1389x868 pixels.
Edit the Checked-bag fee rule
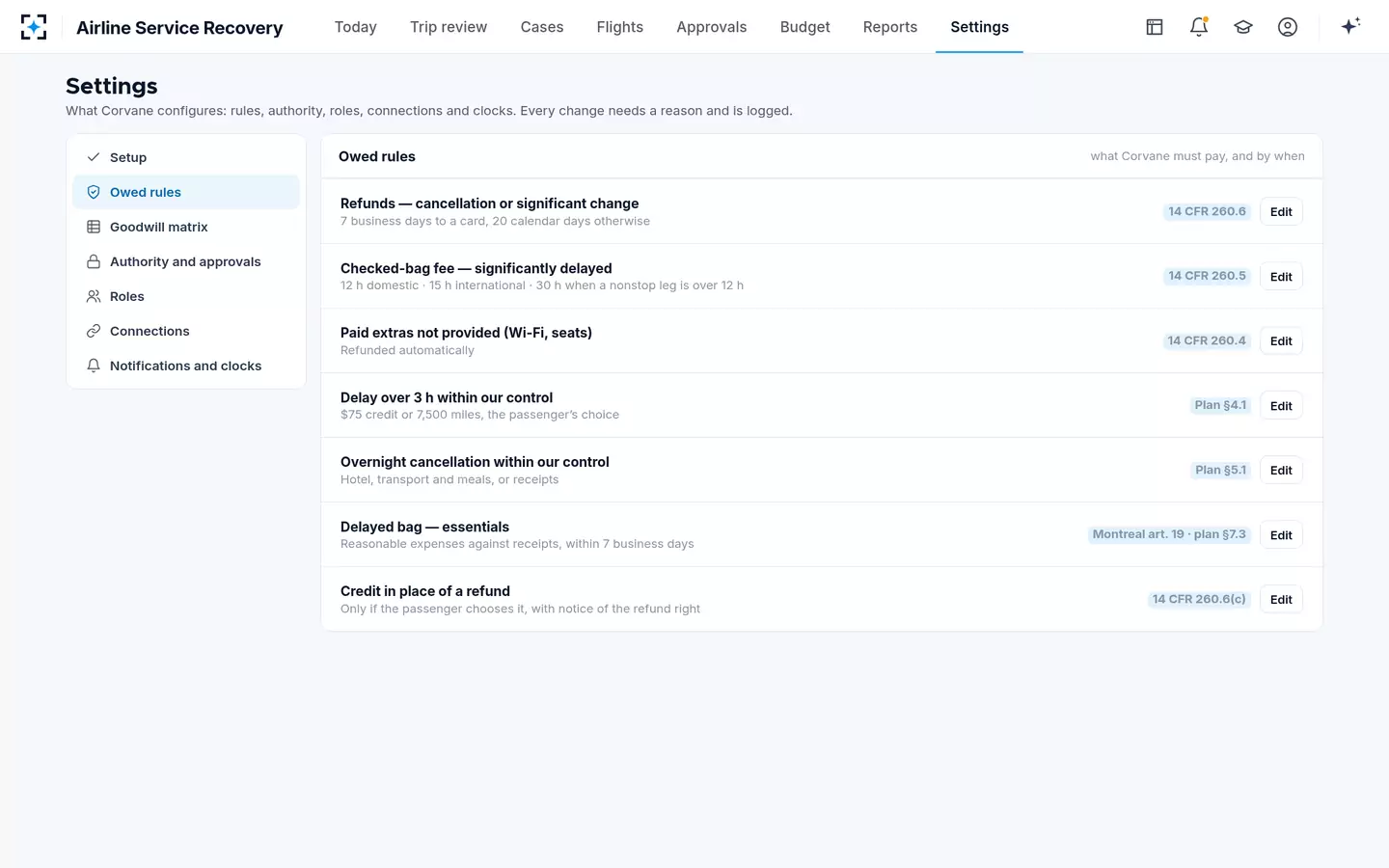(1281, 277)
